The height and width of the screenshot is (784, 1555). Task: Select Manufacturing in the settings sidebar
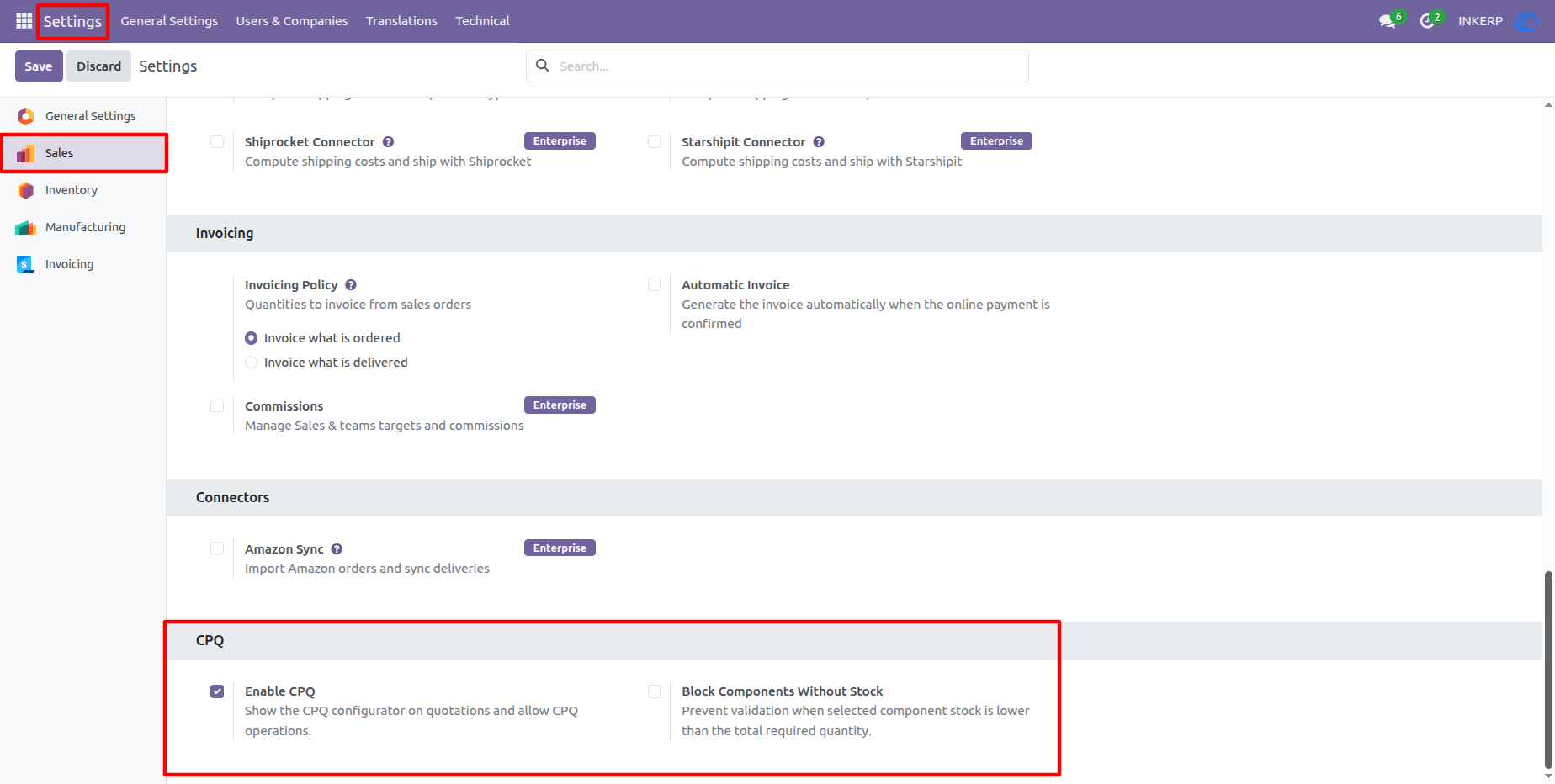83,227
